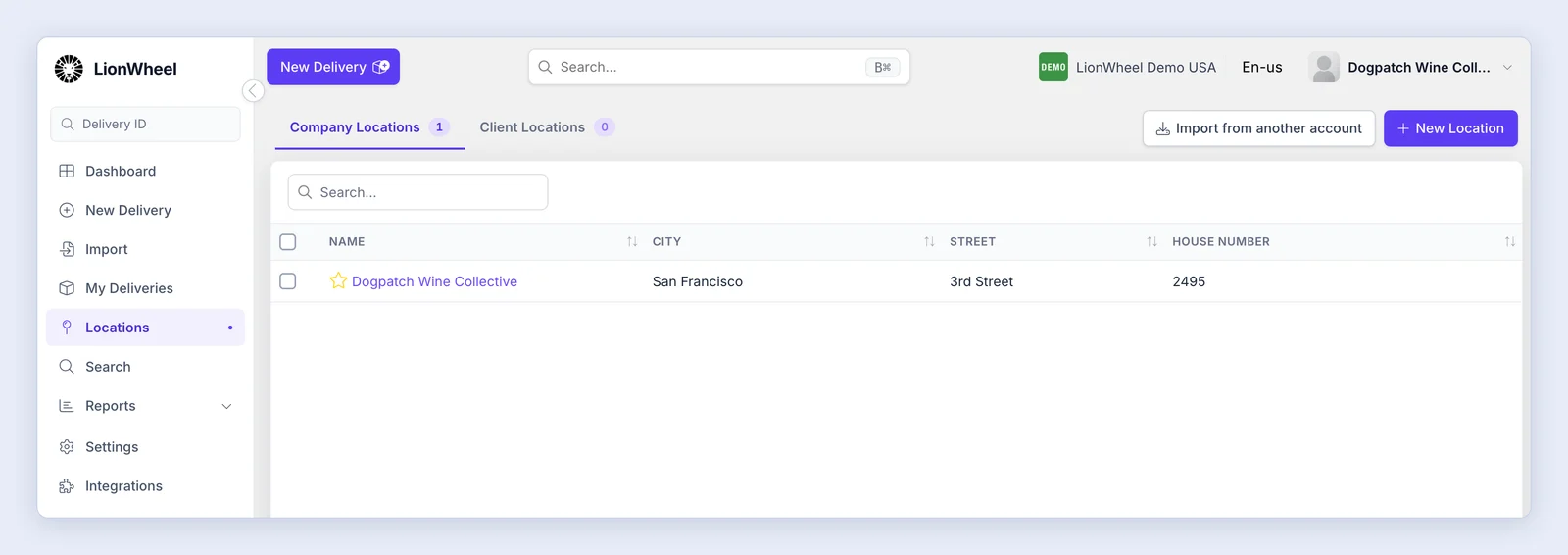Click the Search magnifier icon in sidebar
Viewport: 1568px width, 555px height.
click(67, 367)
